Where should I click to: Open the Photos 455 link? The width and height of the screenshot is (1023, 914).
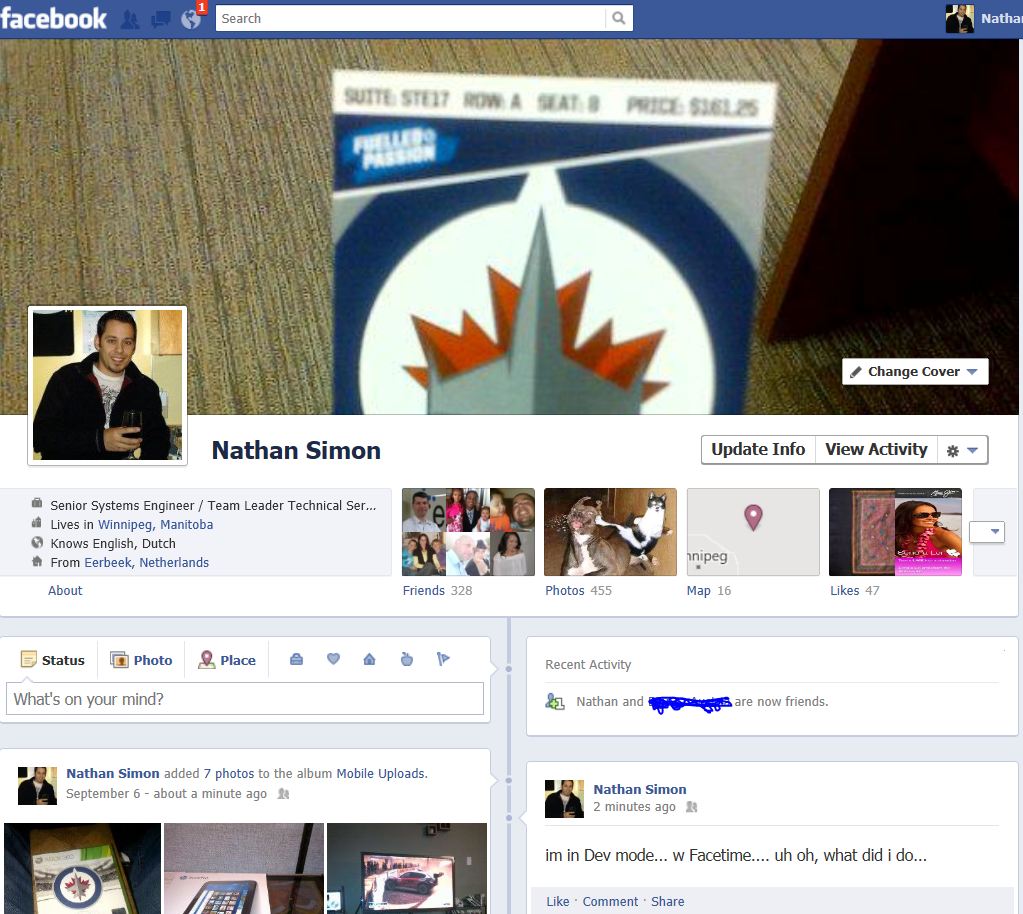[x=579, y=590]
